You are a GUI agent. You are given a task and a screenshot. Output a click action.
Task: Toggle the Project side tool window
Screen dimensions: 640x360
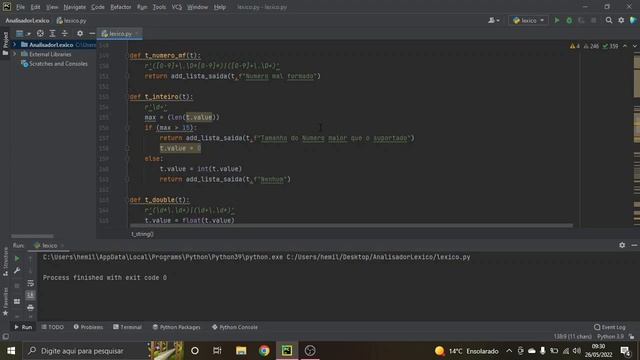5,43
